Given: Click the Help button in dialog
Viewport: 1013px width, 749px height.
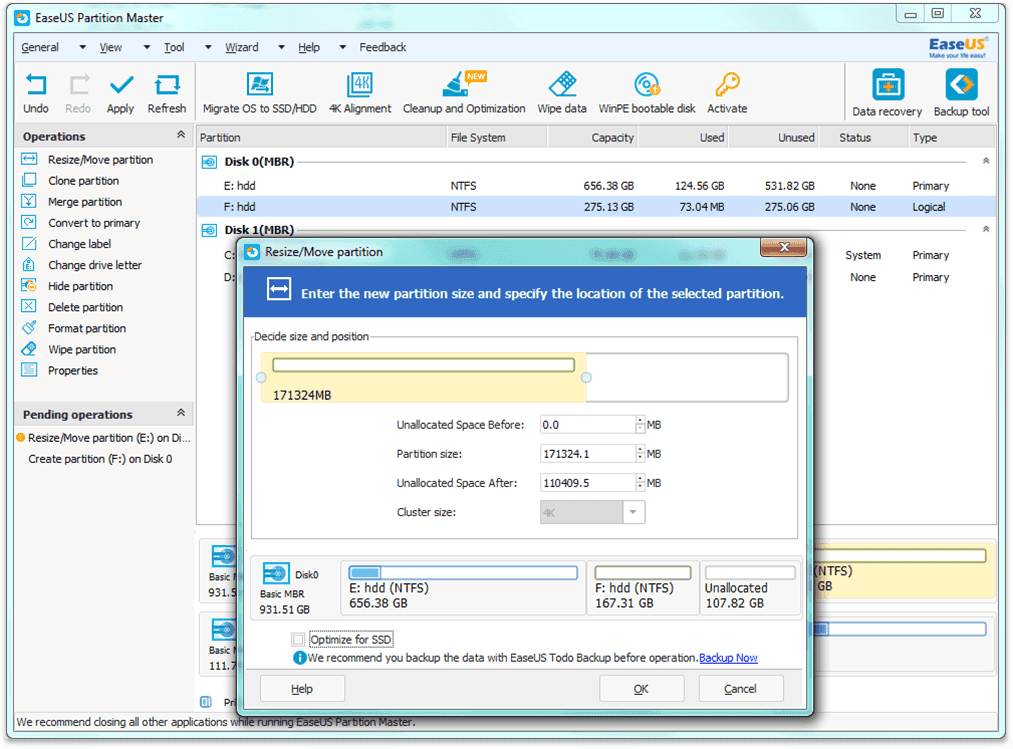Looking at the screenshot, I should (302, 689).
